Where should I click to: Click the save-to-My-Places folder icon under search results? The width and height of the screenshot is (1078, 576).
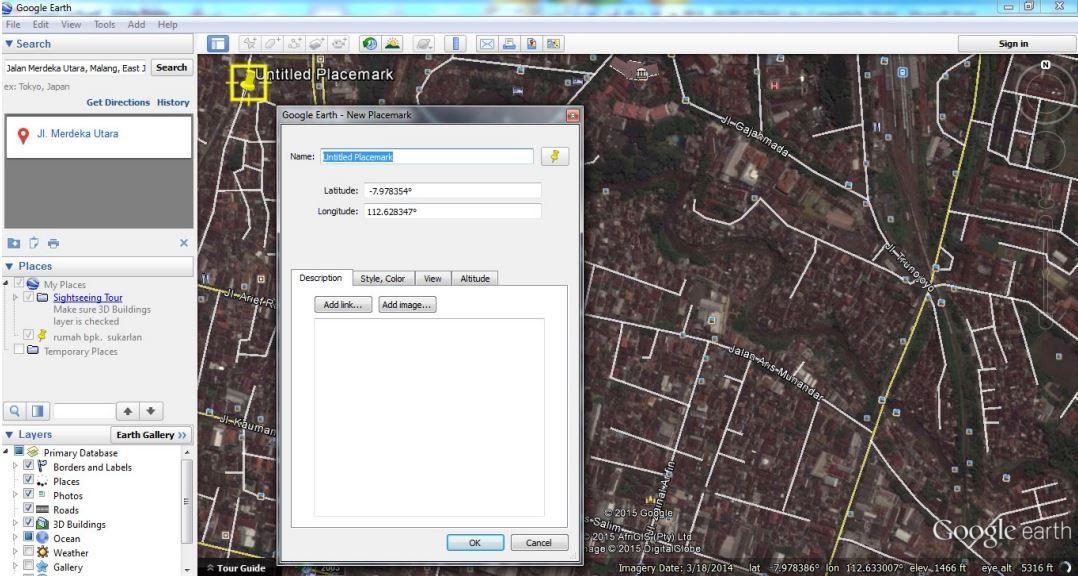click(x=14, y=243)
